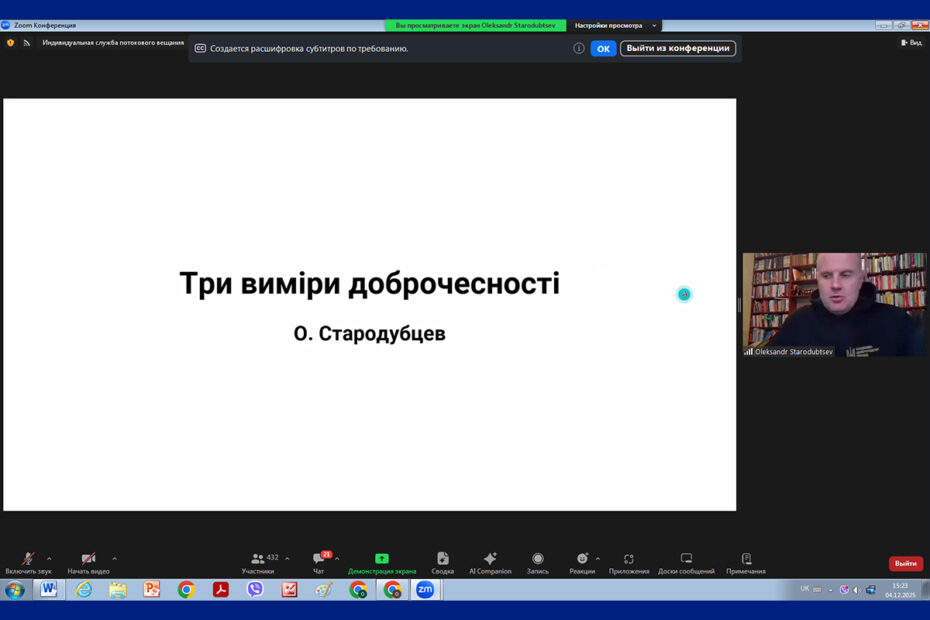
Task: Open Приложения apps panel
Action: (629, 560)
